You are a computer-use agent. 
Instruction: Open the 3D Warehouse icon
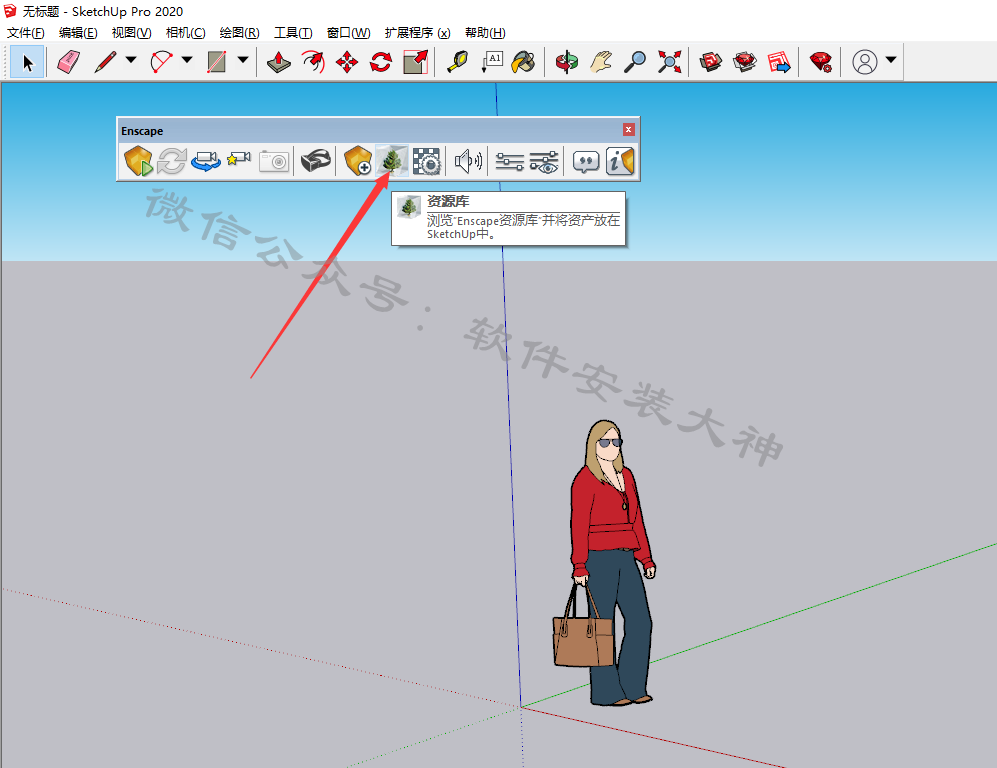click(710, 62)
